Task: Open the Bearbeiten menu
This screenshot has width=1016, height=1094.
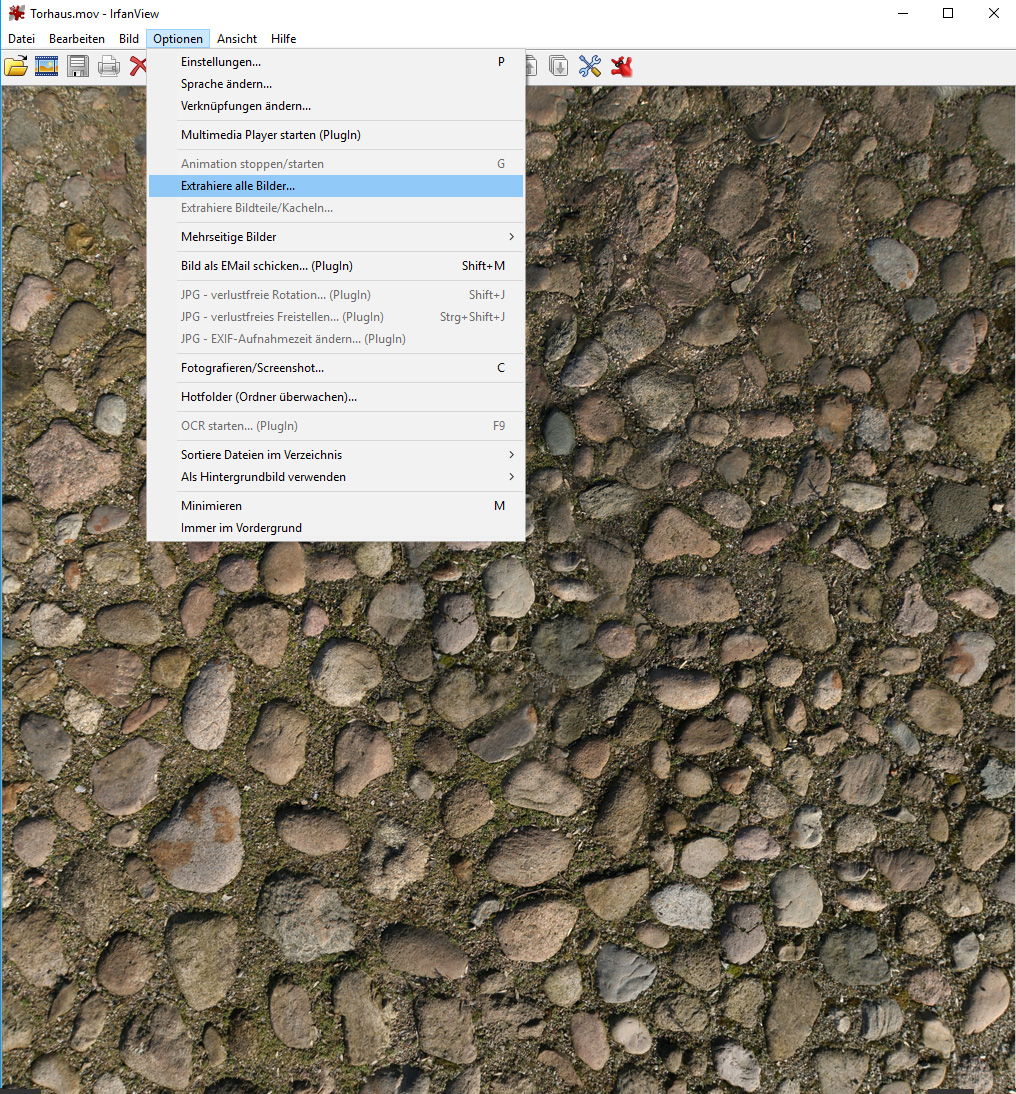Action: pos(77,39)
